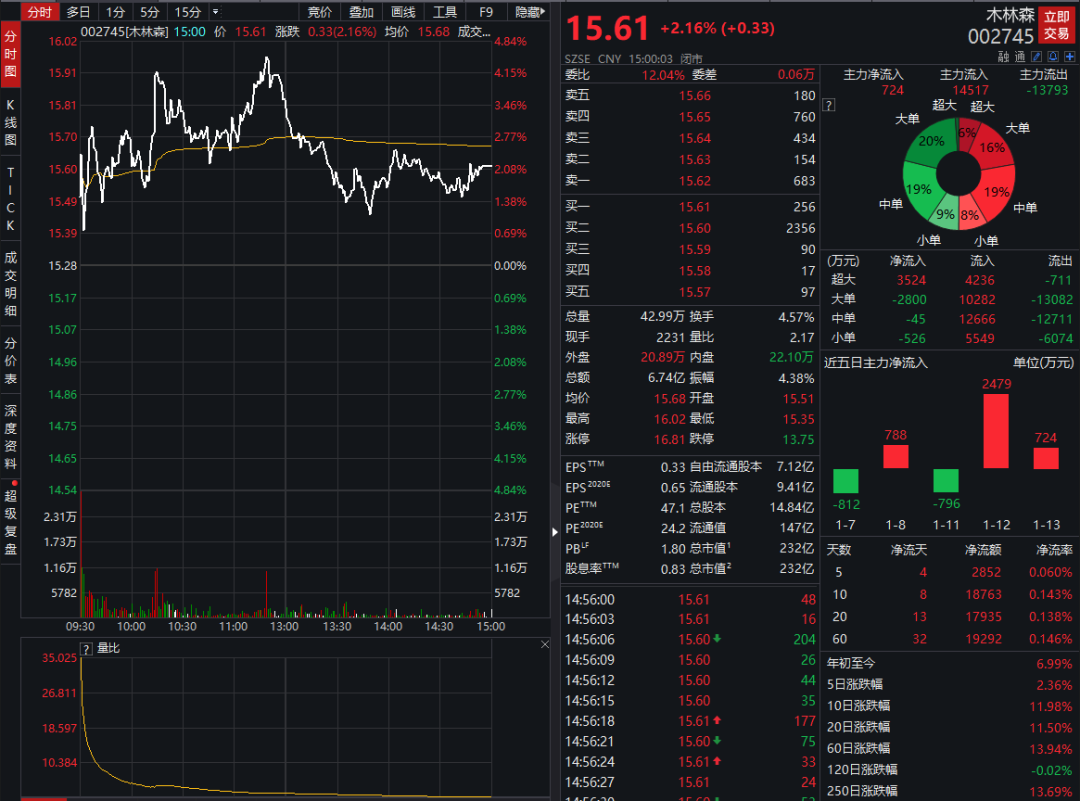Open the K线图 sidebar view

pyautogui.click(x=11, y=123)
